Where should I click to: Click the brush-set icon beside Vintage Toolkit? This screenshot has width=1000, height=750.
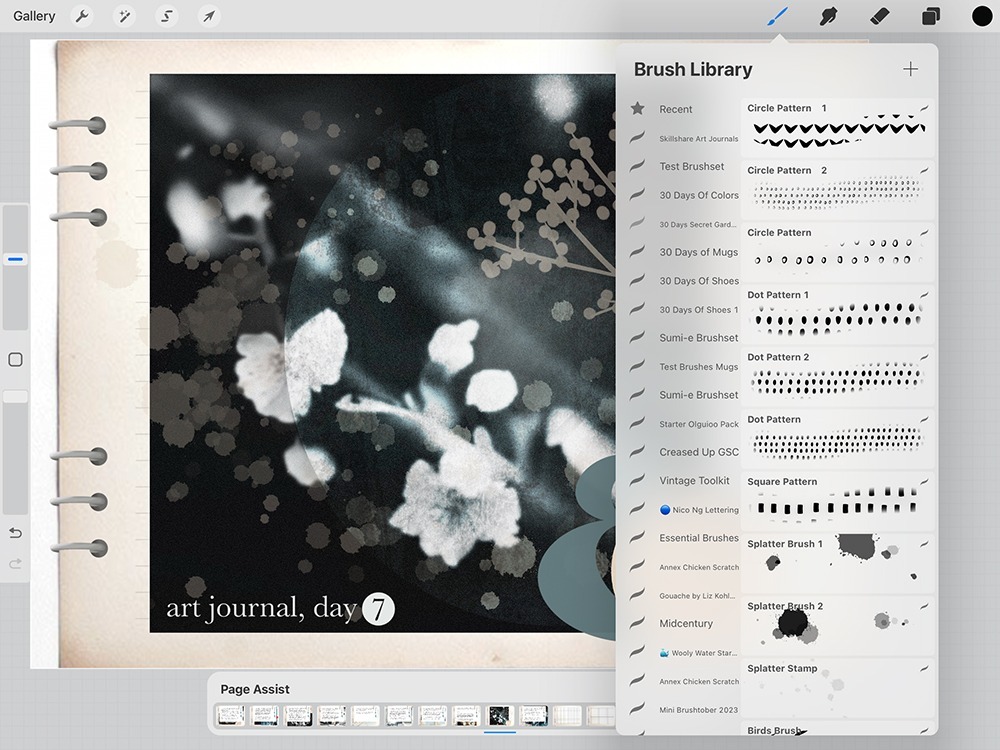click(637, 481)
